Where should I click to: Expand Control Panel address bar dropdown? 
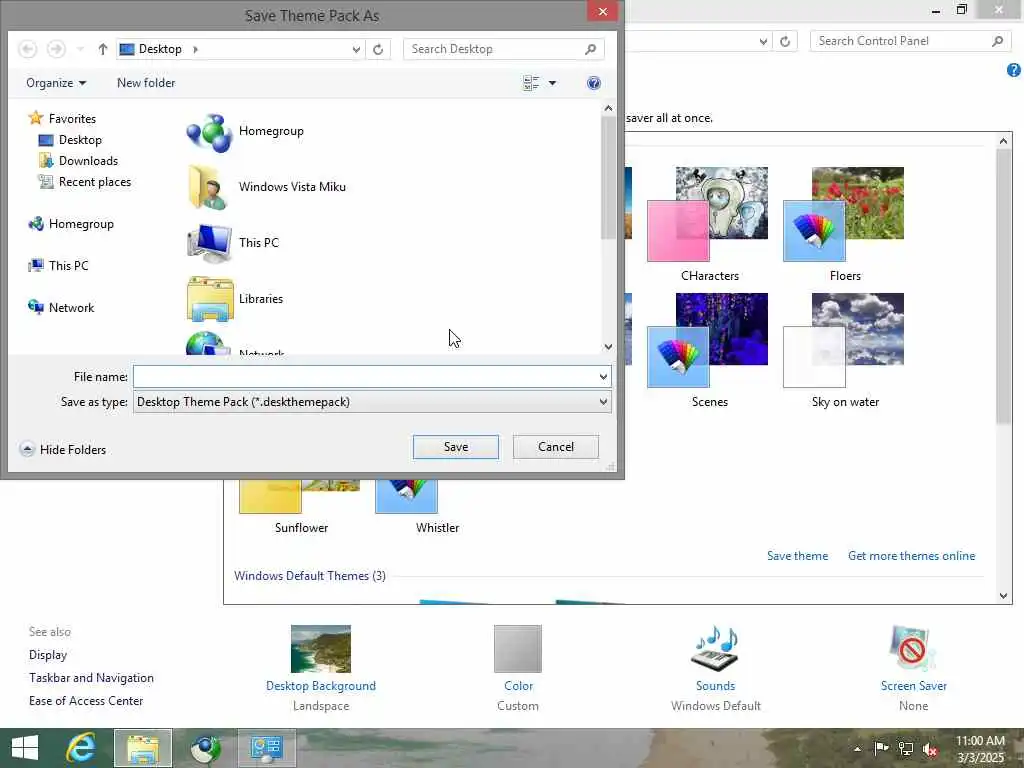coord(763,41)
